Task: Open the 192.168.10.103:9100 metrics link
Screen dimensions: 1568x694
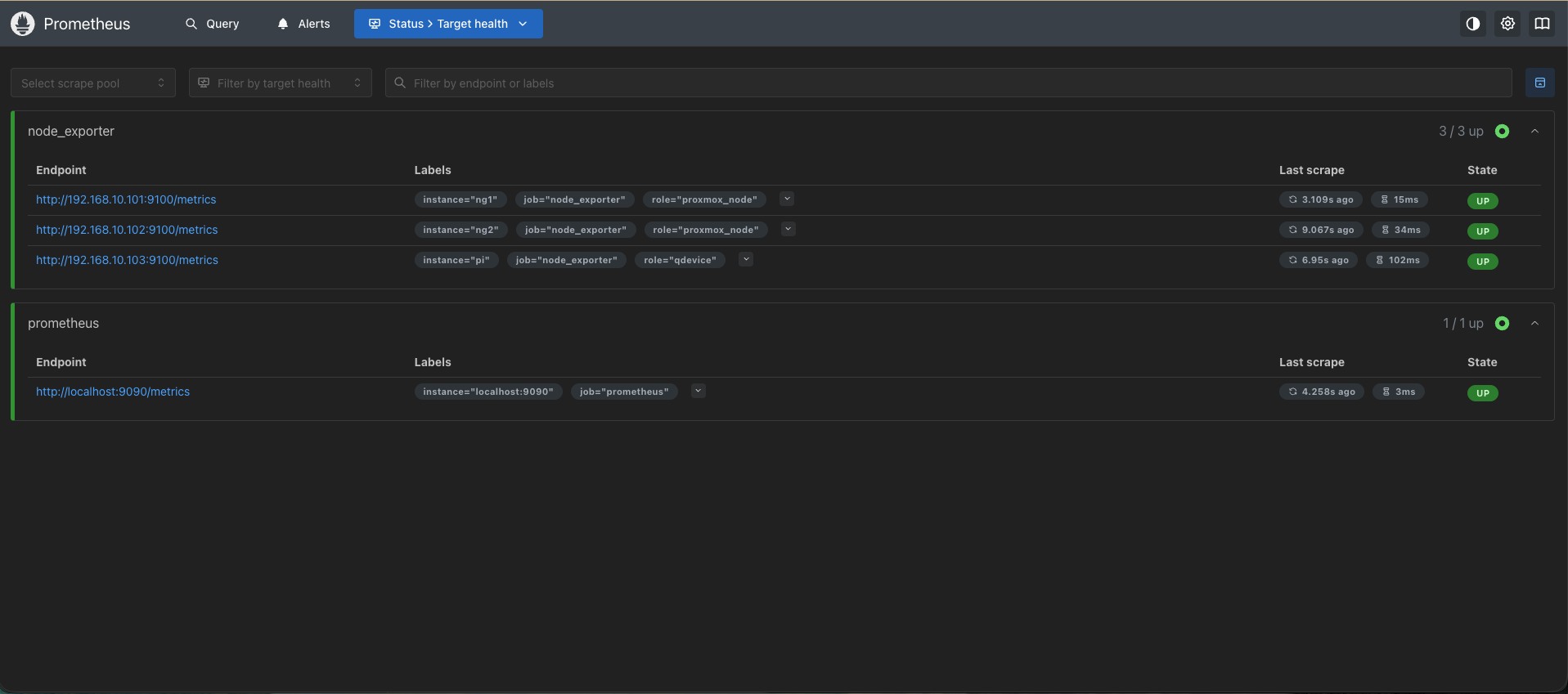Action: (127, 260)
